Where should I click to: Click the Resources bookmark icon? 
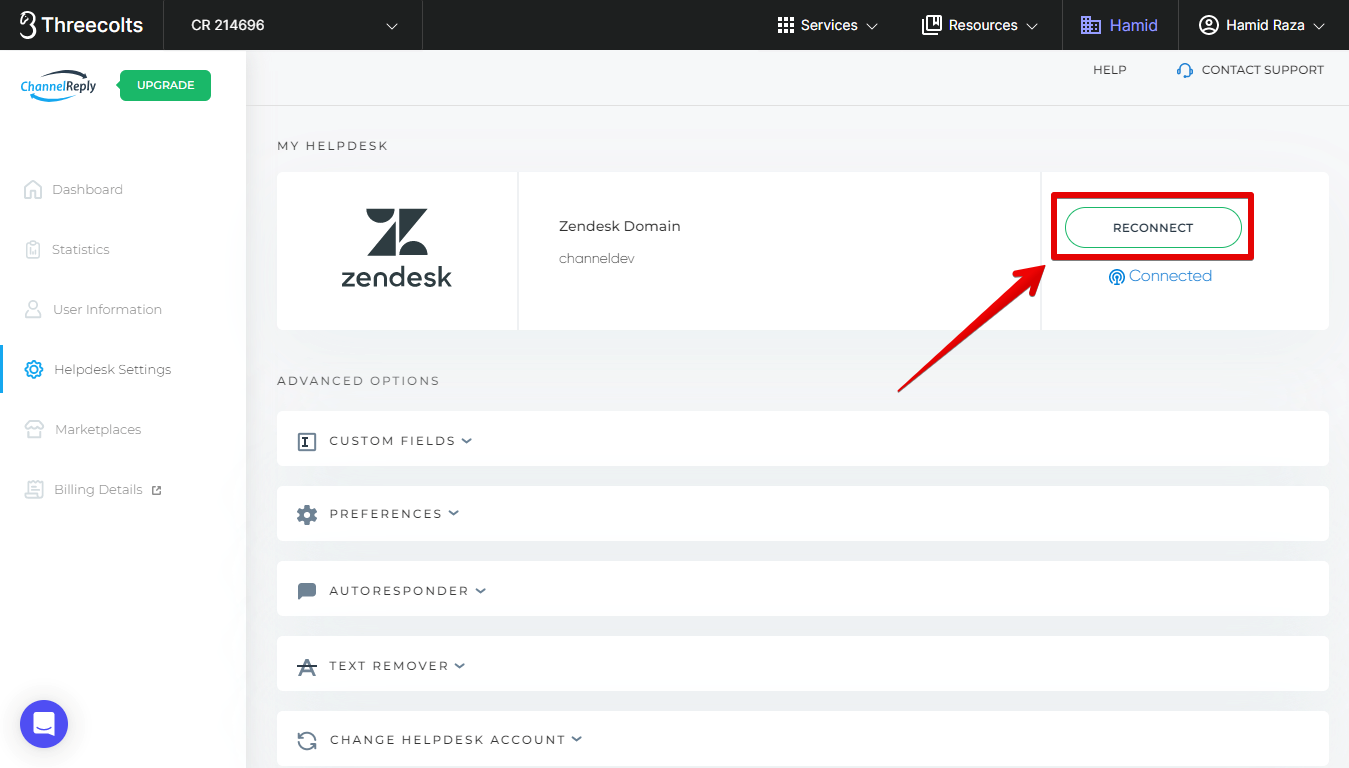(x=931, y=25)
